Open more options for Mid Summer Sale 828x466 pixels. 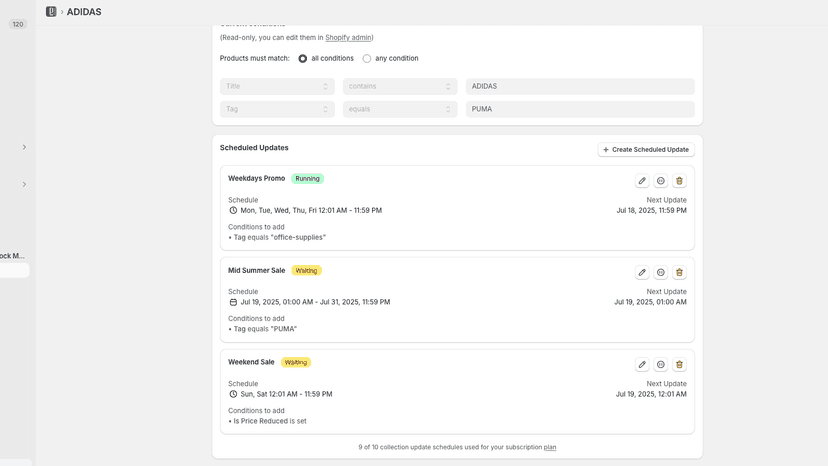pos(661,273)
